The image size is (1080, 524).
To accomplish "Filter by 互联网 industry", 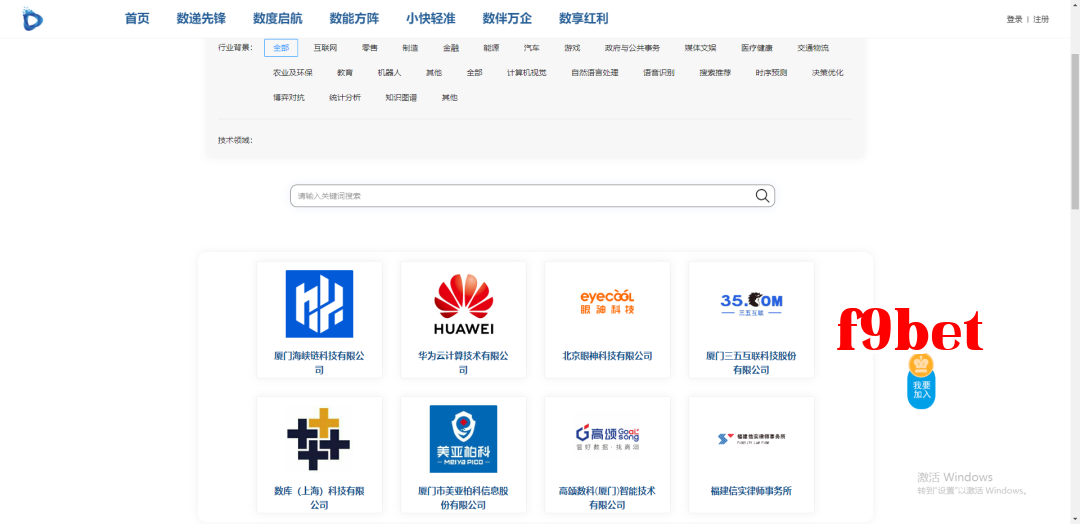I will click(325, 48).
